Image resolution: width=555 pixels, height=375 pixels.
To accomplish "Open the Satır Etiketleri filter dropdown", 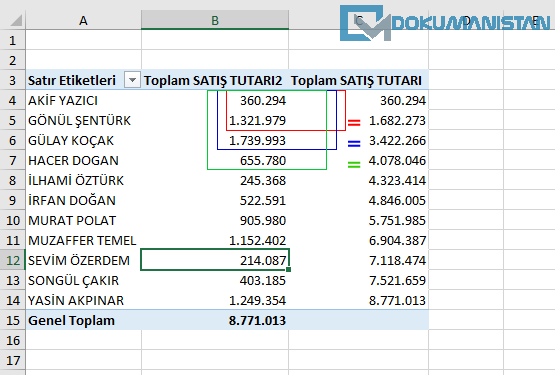I will [x=132, y=80].
